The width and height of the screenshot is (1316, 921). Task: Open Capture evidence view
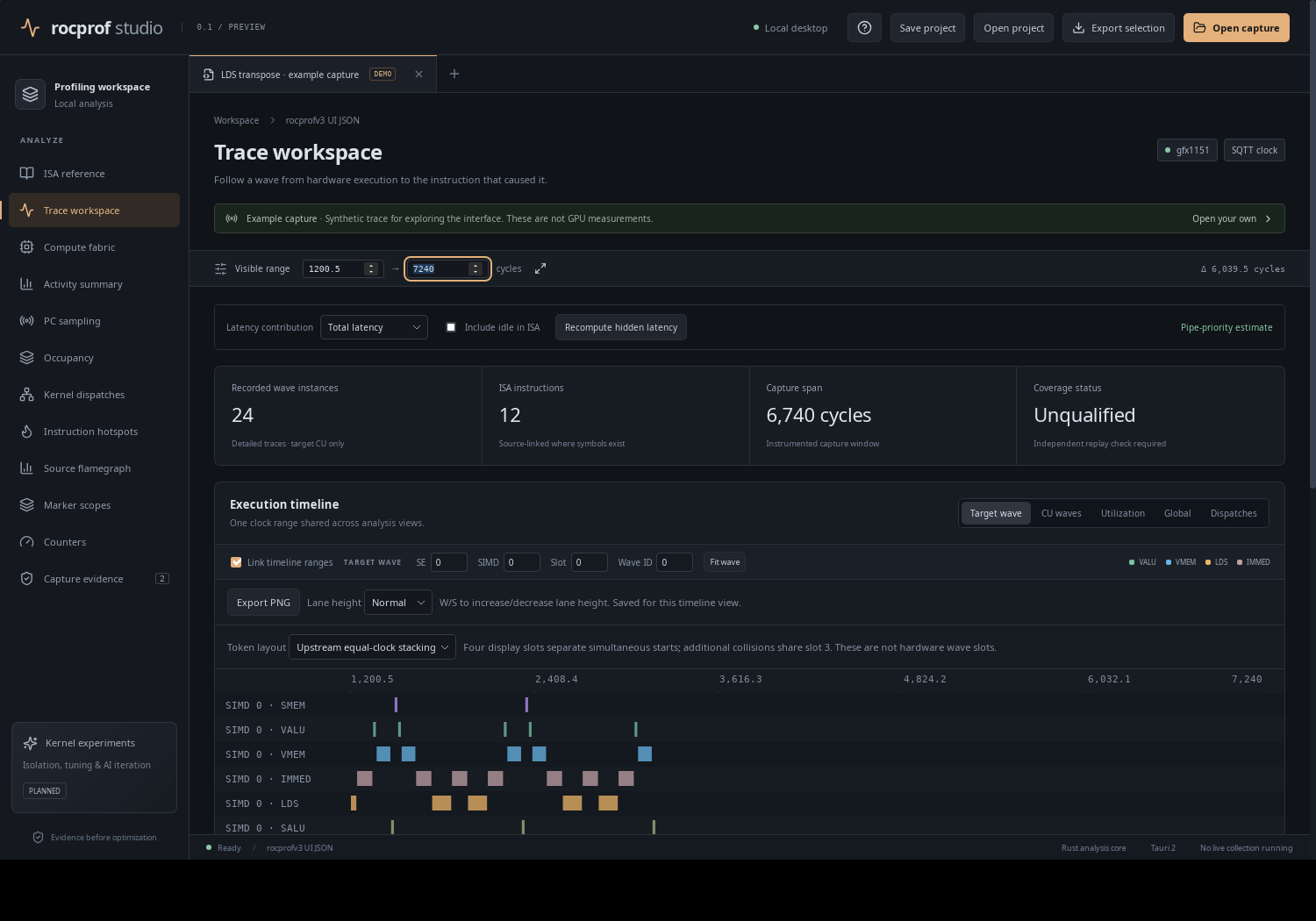pos(94,579)
